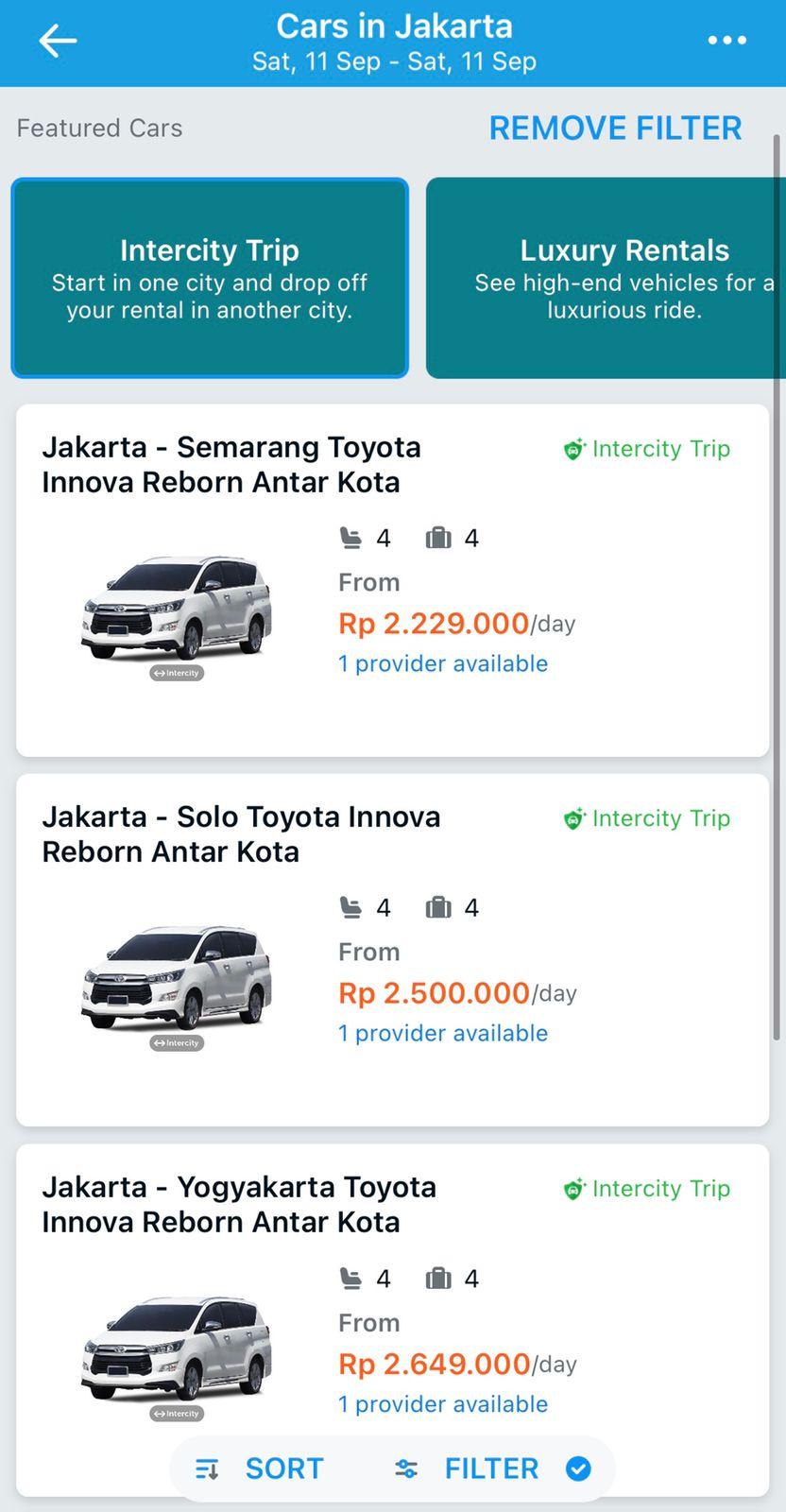Open date range Sat, 11 Sep in header
This screenshot has height=1512, width=786.
pyautogui.click(x=394, y=61)
